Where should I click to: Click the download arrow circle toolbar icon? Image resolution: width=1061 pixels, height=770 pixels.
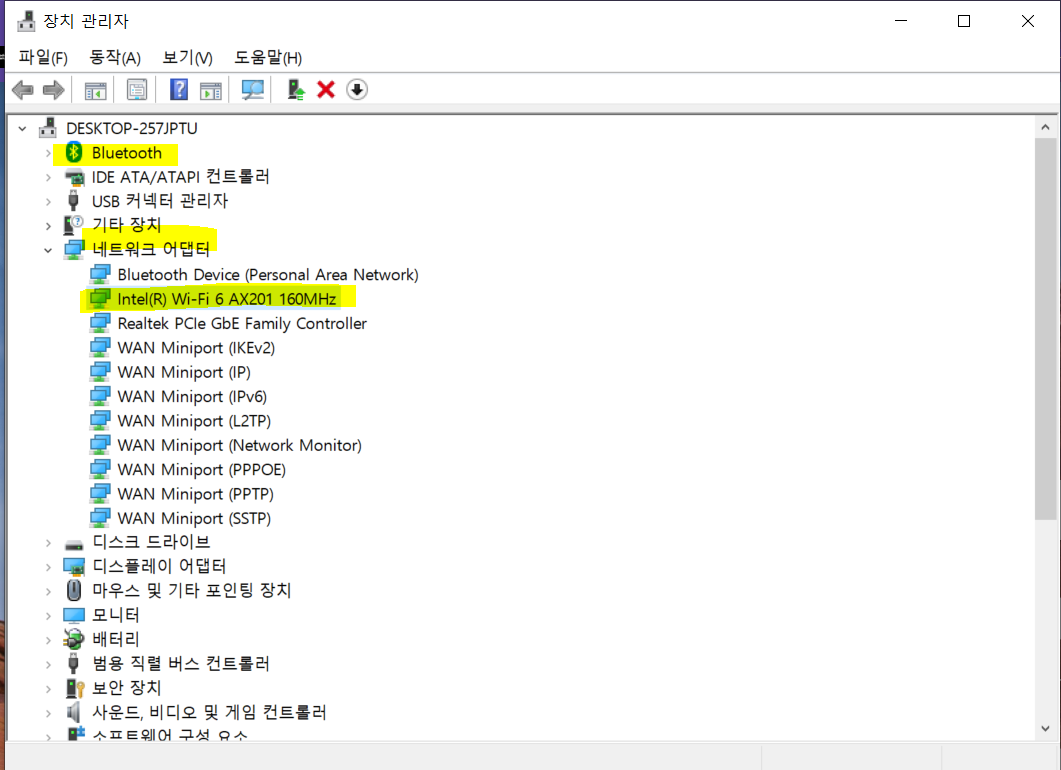(x=357, y=89)
